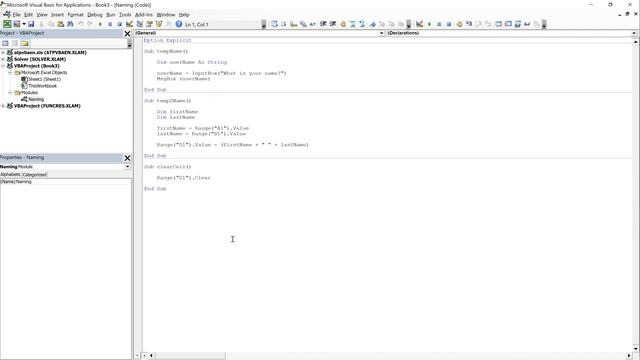Click Debug toolbar Break pause icon

439,24
